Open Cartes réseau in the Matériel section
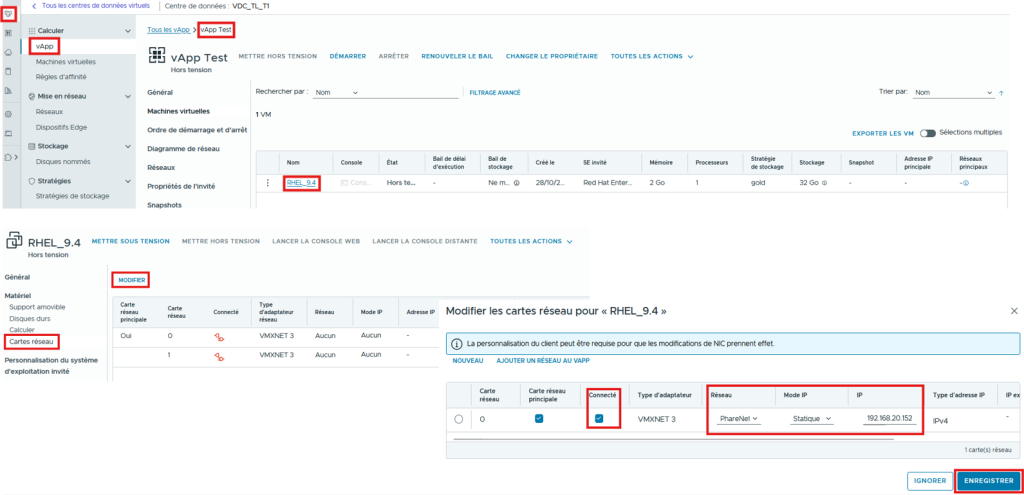1024x495 pixels. (32, 342)
